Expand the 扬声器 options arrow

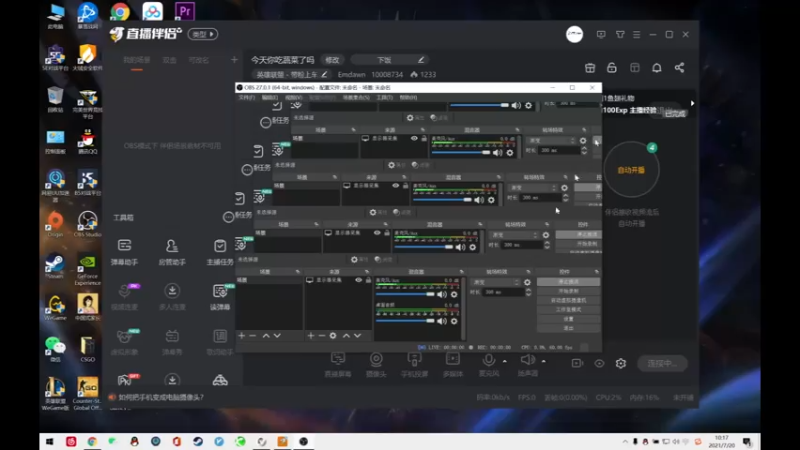543,361
